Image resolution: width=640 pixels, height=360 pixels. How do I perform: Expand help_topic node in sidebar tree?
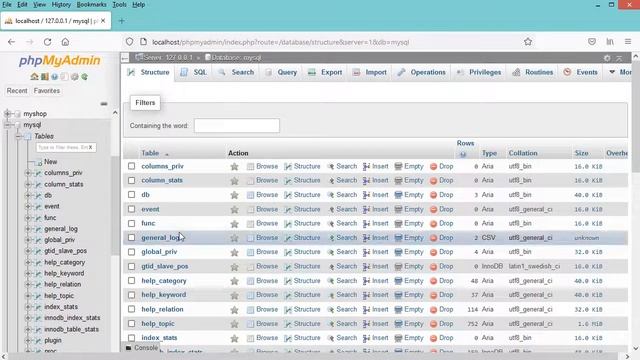tap(28, 296)
